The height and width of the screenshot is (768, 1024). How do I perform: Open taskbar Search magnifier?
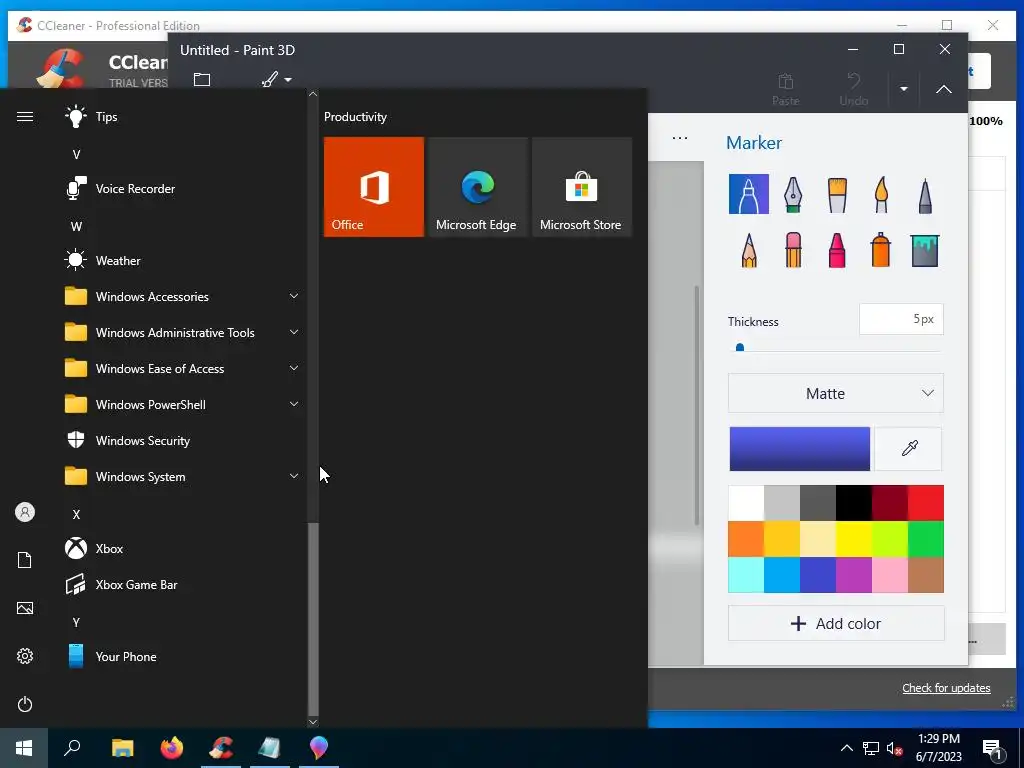point(72,748)
